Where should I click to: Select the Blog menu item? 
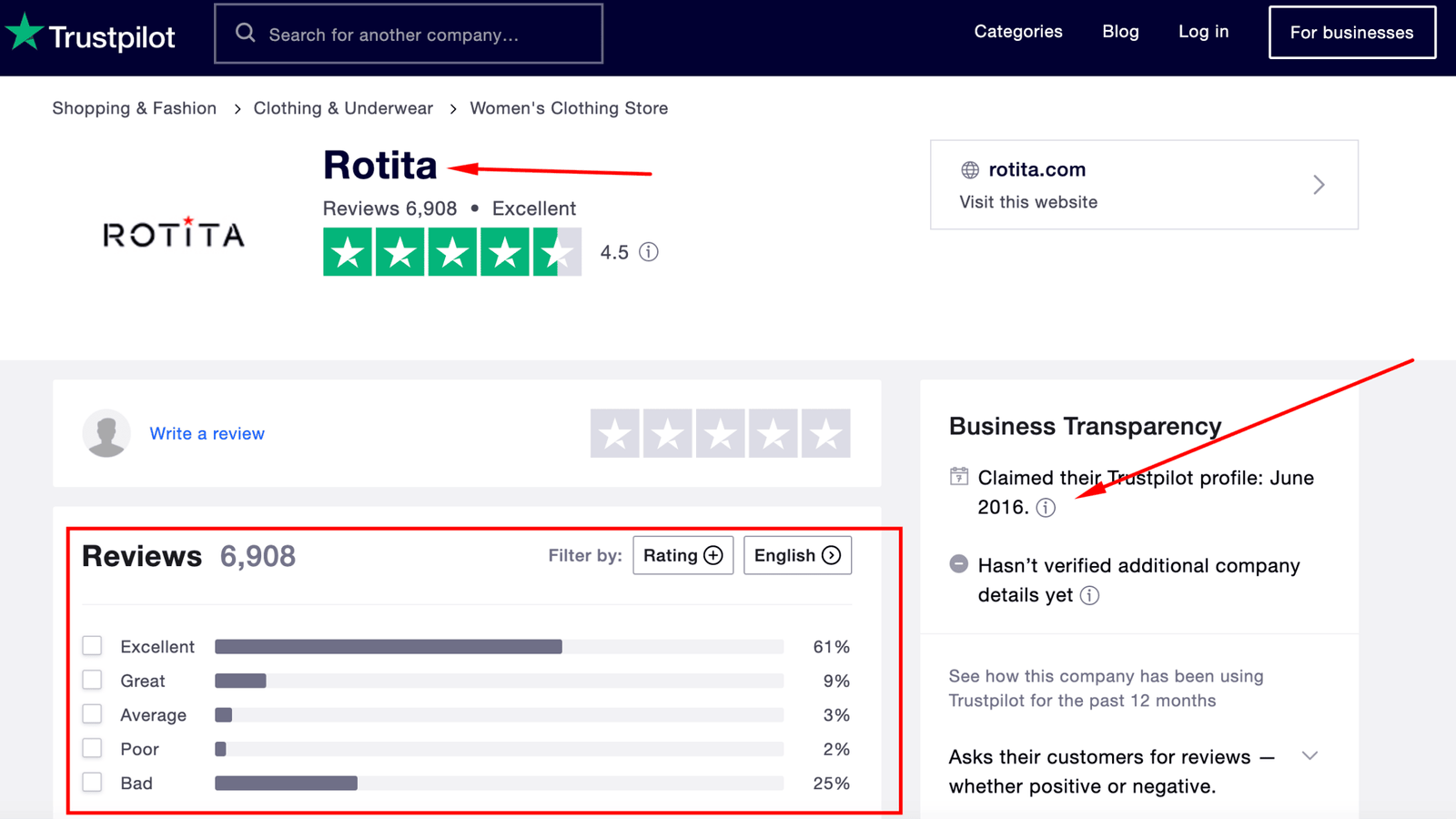click(x=1120, y=31)
